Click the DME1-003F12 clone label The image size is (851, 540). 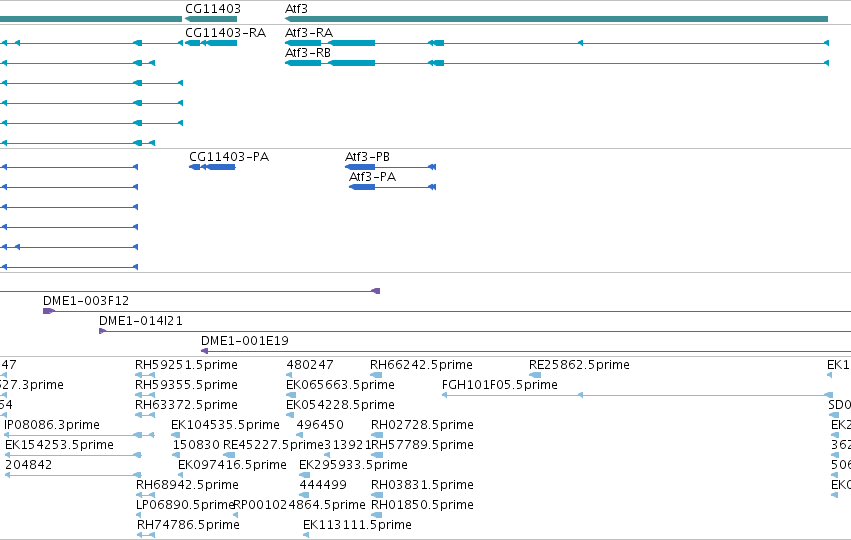pos(86,301)
